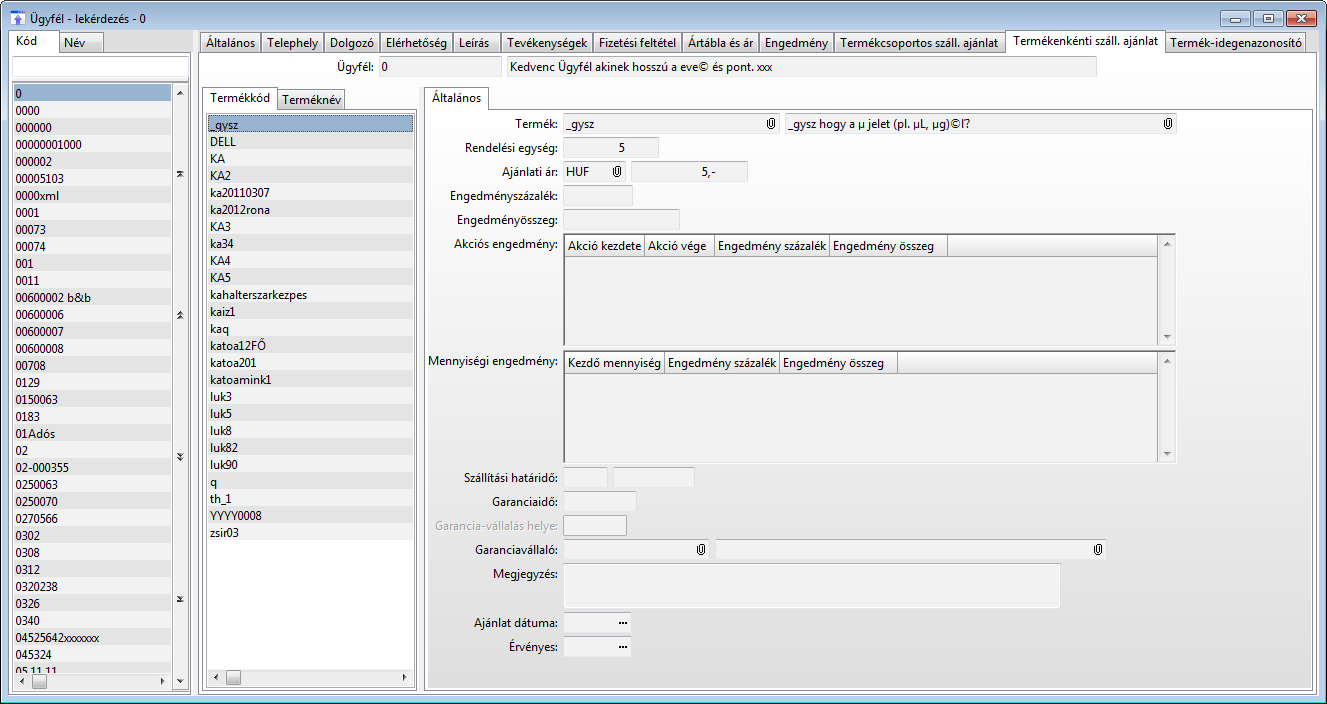
Task: Open the Termékcsoportos száll. ajánlat tab
Action: [919, 43]
